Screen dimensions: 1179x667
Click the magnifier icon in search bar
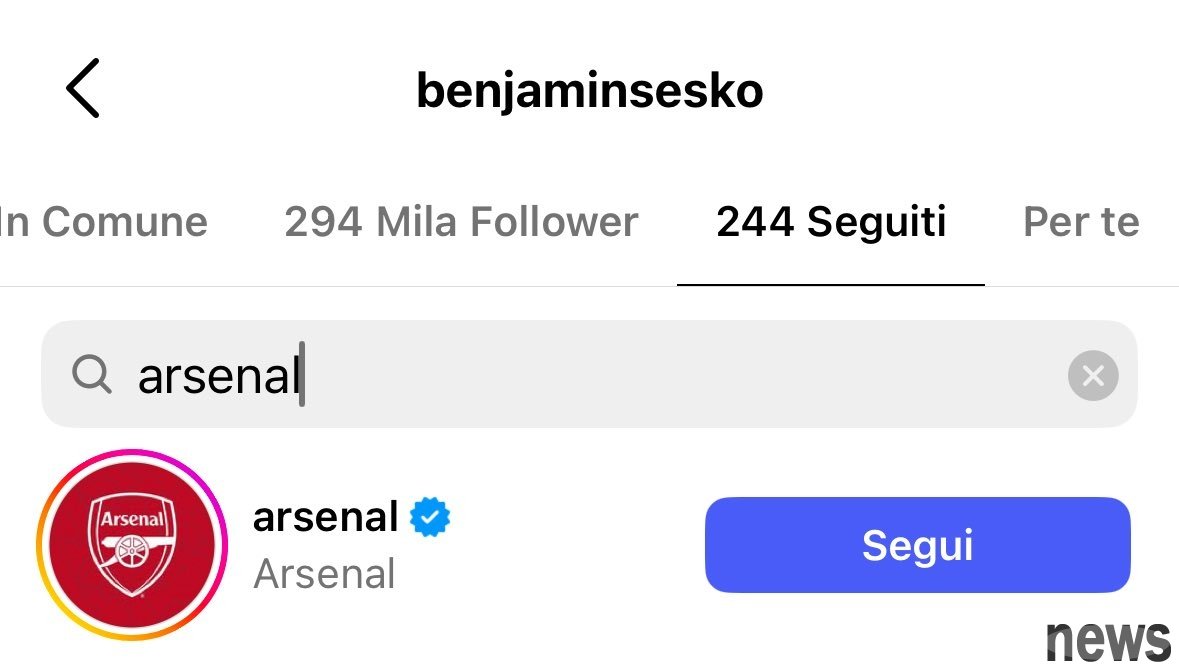pyautogui.click(x=92, y=375)
